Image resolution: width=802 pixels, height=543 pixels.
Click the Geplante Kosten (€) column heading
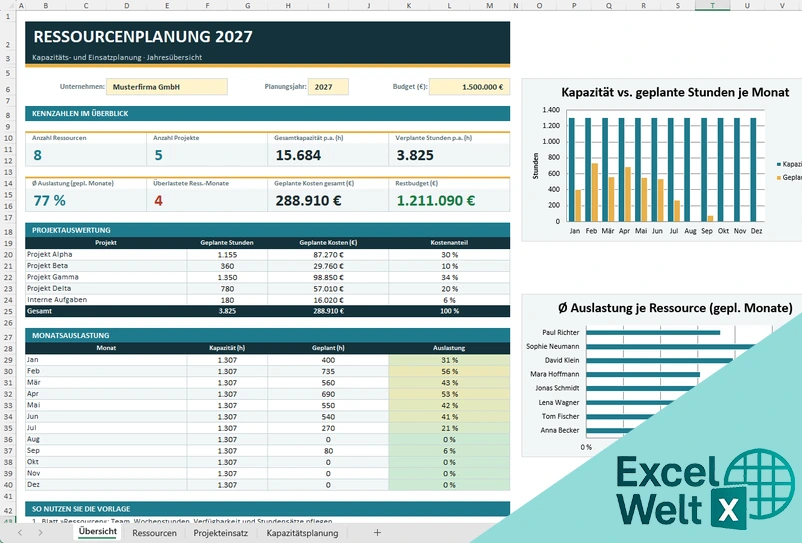click(x=328, y=243)
